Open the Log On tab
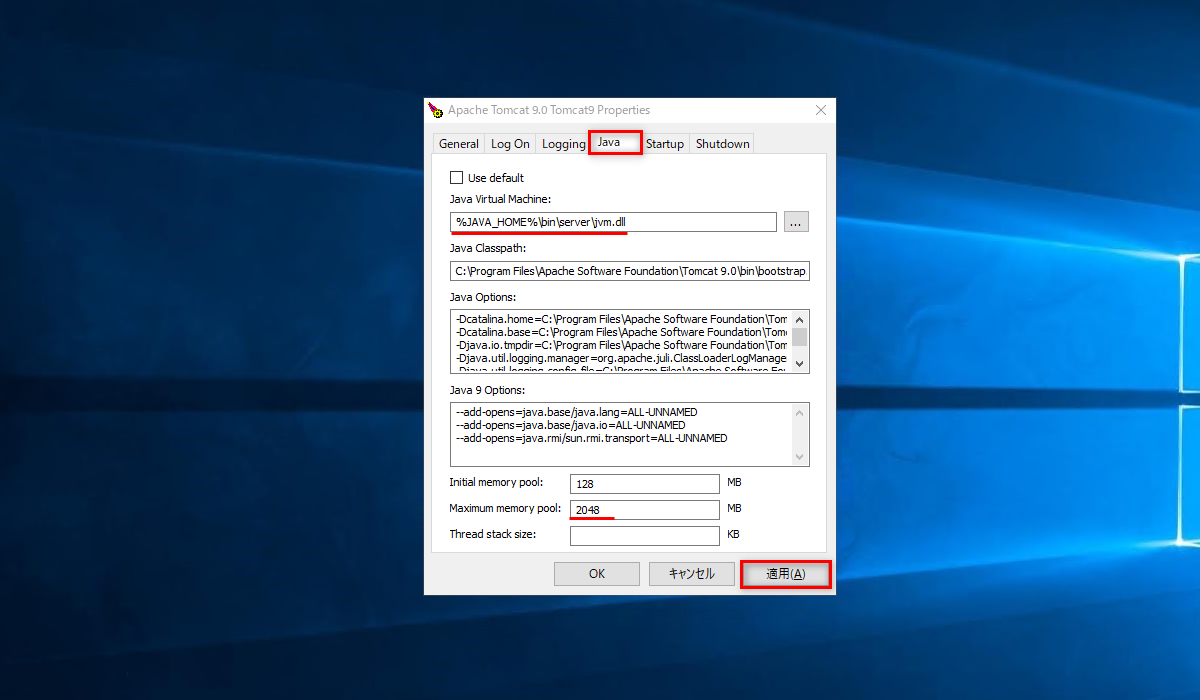The width and height of the screenshot is (1200, 700). [x=510, y=144]
